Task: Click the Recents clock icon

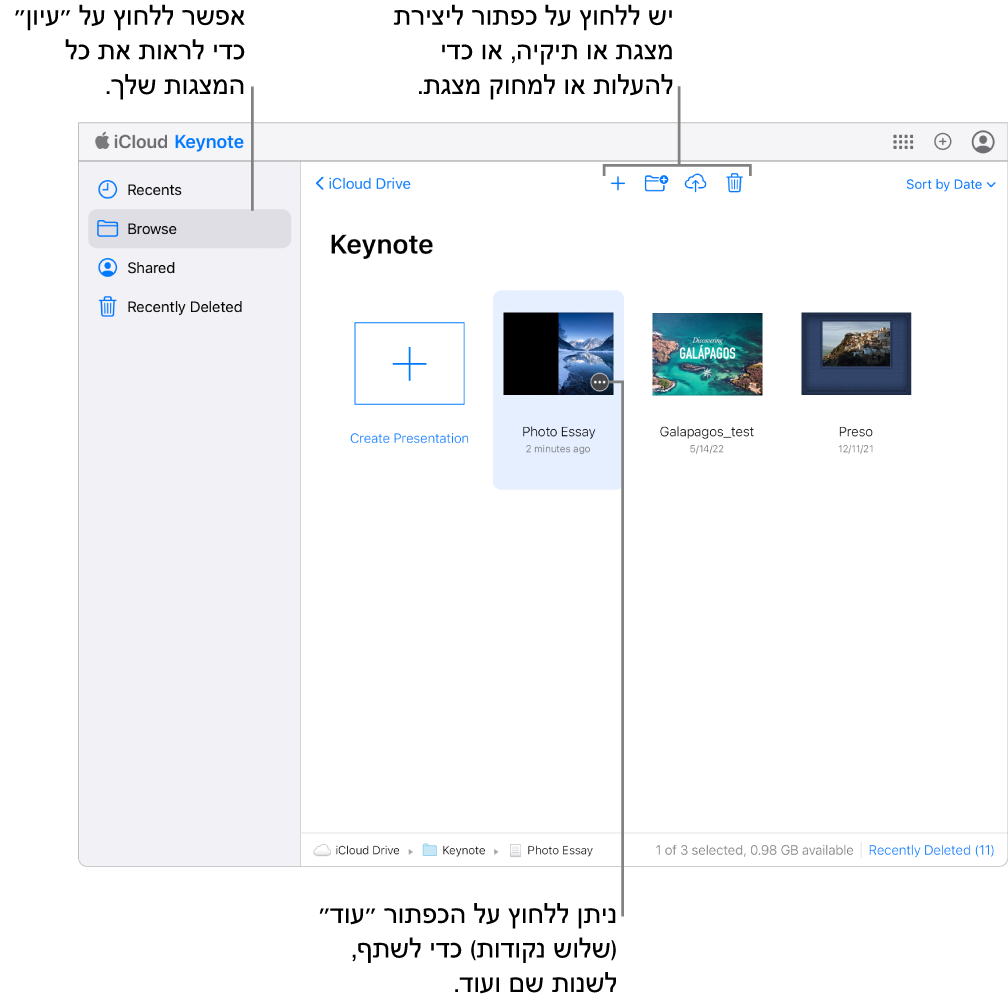Action: 107,190
